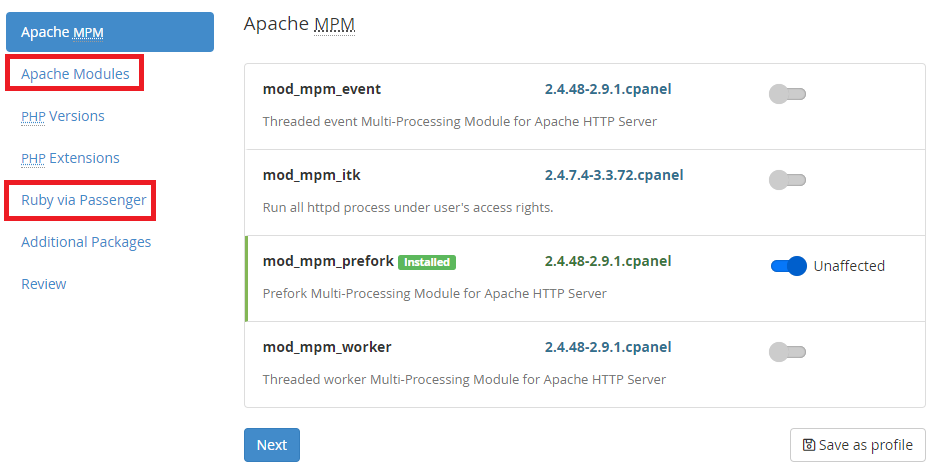Click the green Installed badge

point(427,262)
